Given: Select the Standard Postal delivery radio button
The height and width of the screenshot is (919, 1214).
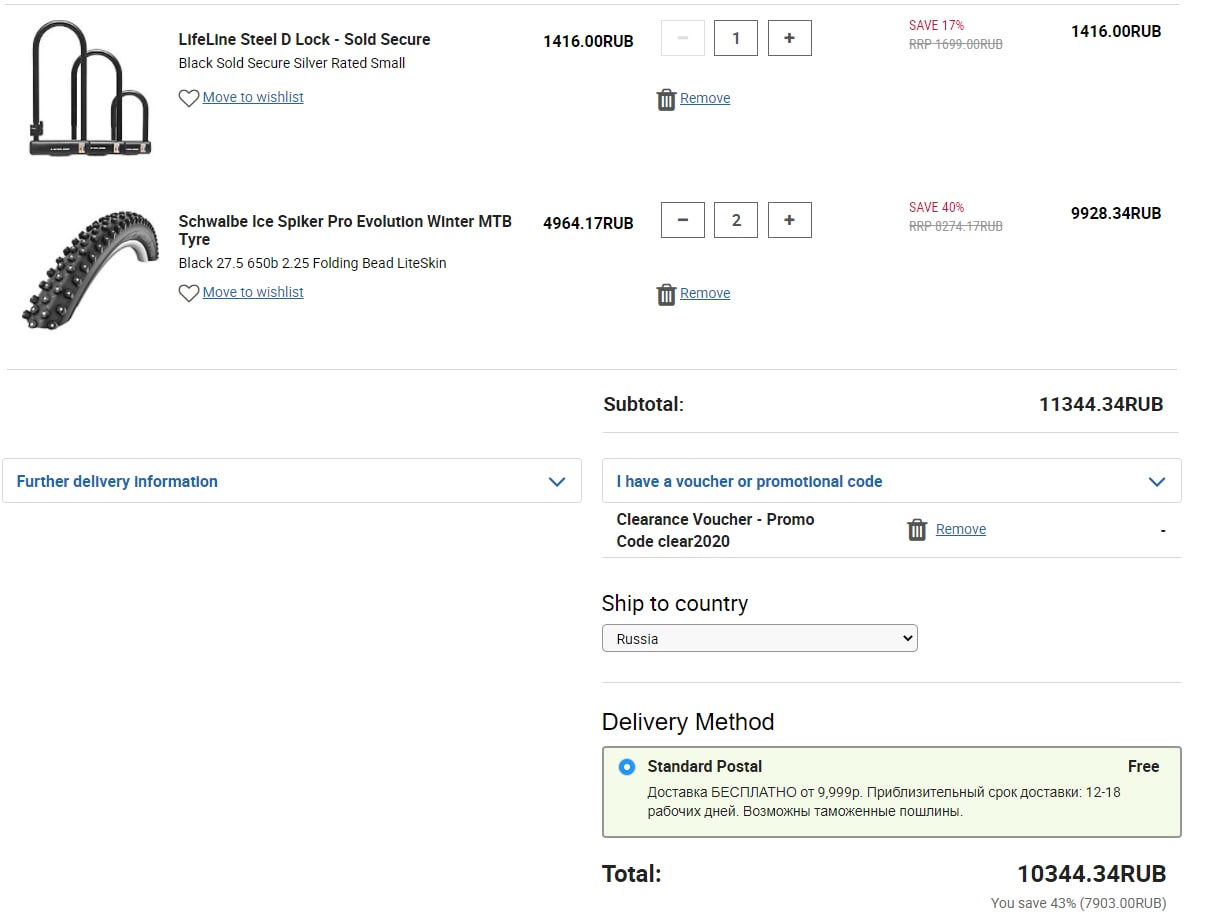Looking at the screenshot, I should coord(627,767).
